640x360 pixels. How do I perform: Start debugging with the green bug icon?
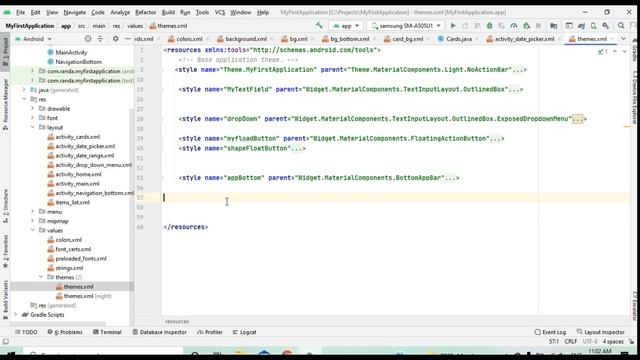click(x=489, y=26)
